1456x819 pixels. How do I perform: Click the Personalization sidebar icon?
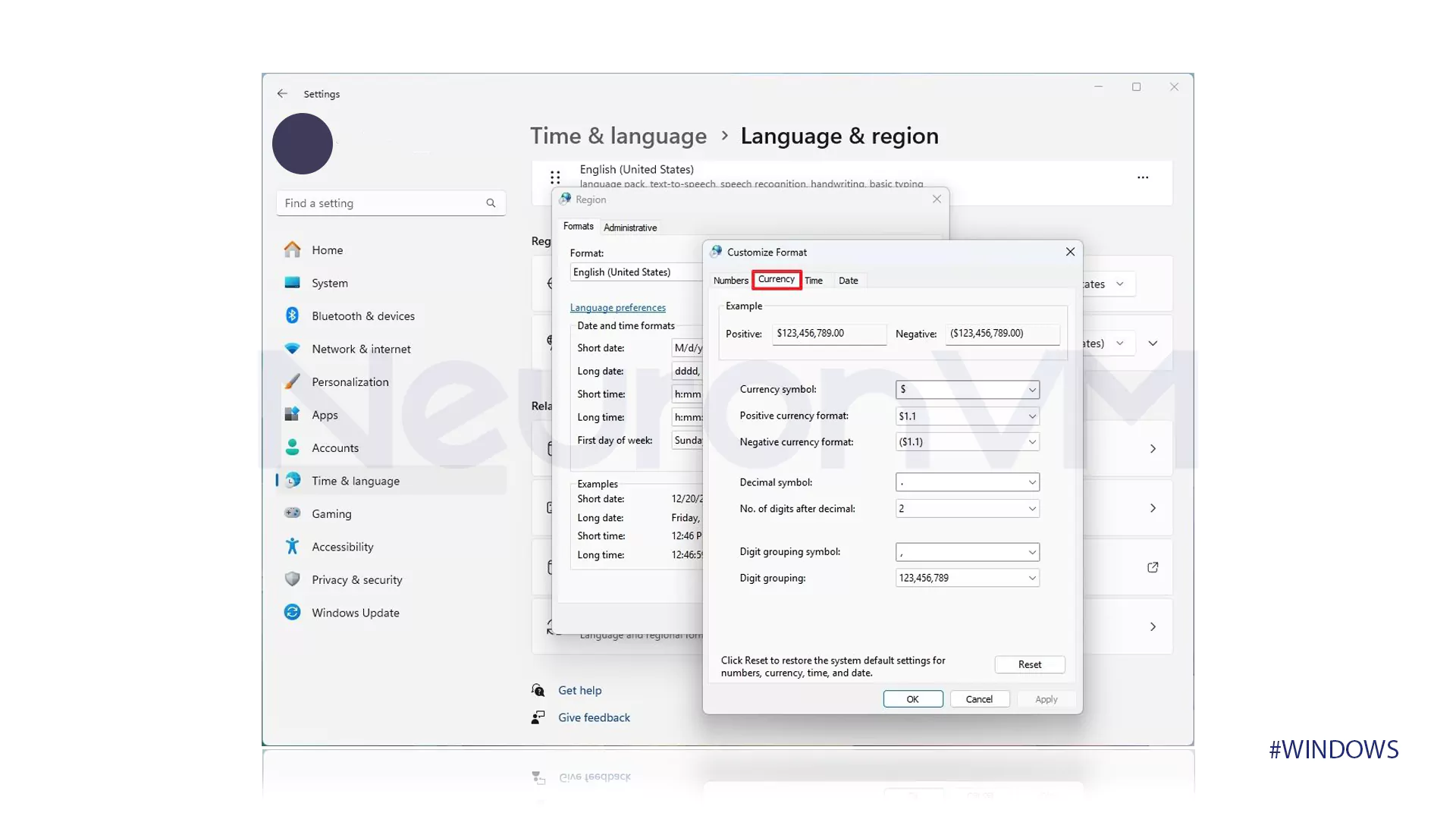291,381
